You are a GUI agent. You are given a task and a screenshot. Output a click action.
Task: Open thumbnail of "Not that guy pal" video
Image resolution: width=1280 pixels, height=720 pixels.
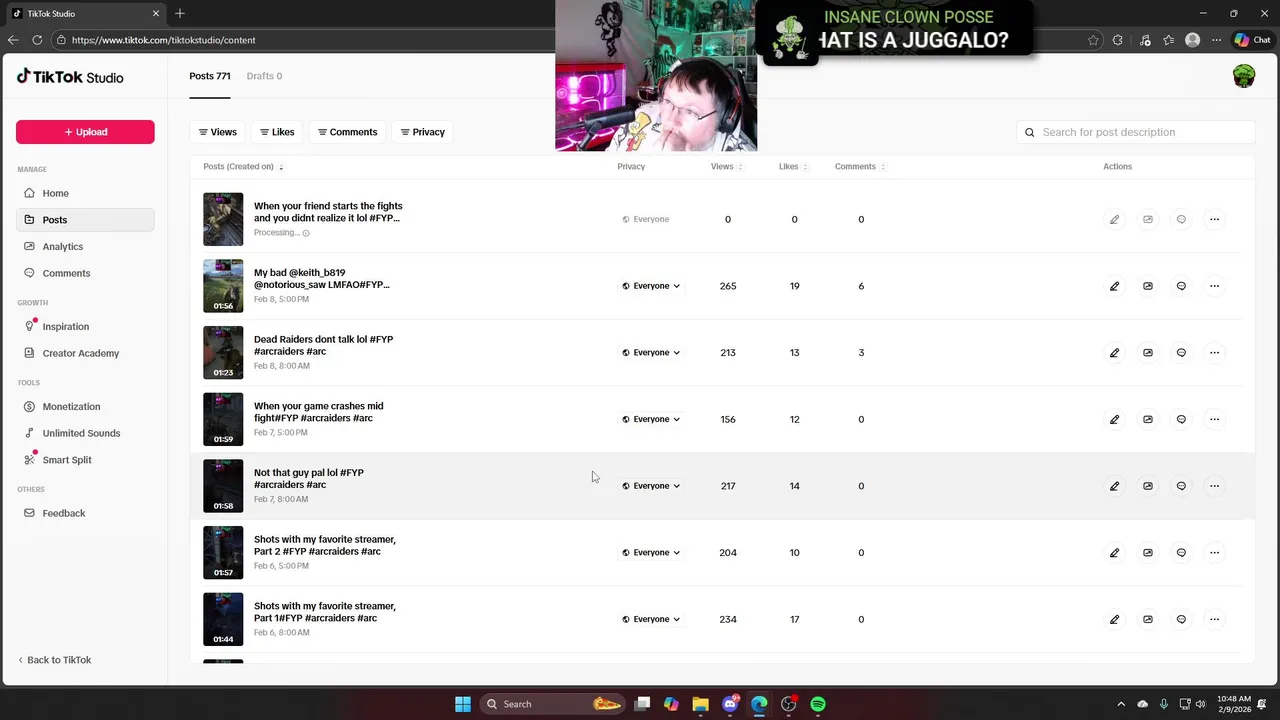pos(223,486)
